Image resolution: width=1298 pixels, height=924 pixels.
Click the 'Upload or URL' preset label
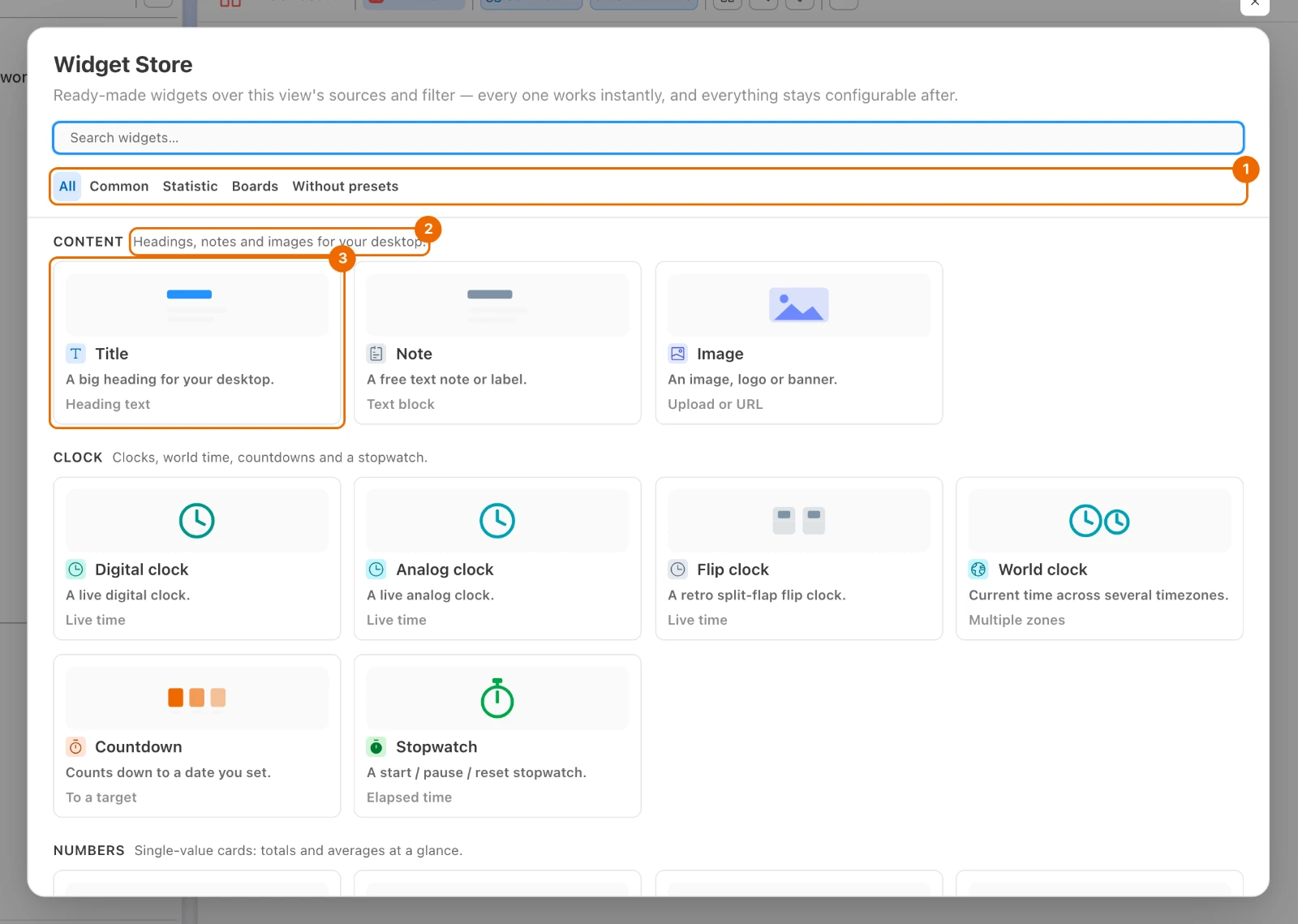(x=716, y=404)
